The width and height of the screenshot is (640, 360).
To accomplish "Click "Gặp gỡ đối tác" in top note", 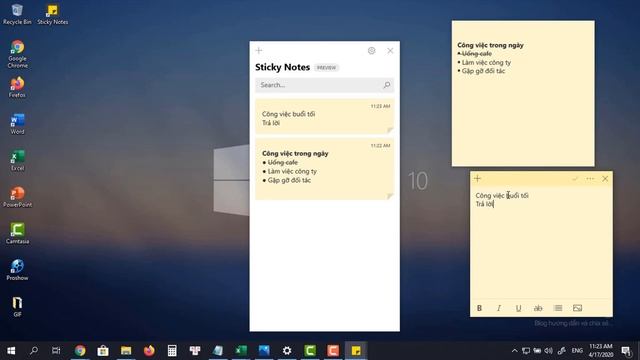I will click(483, 71).
